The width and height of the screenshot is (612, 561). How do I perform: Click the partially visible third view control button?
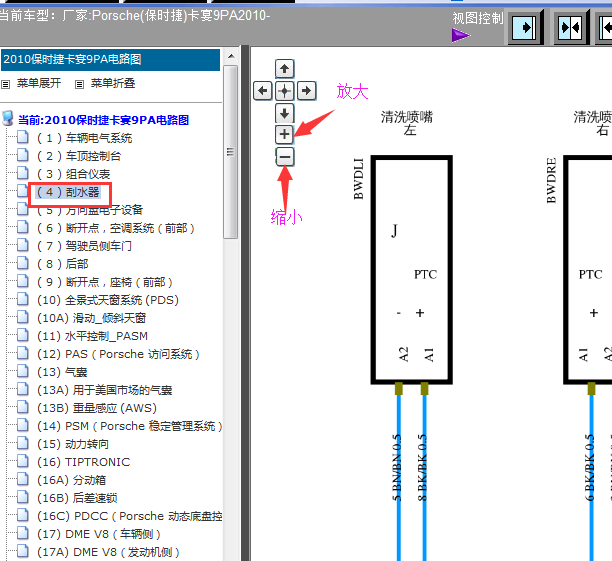pos(605,28)
